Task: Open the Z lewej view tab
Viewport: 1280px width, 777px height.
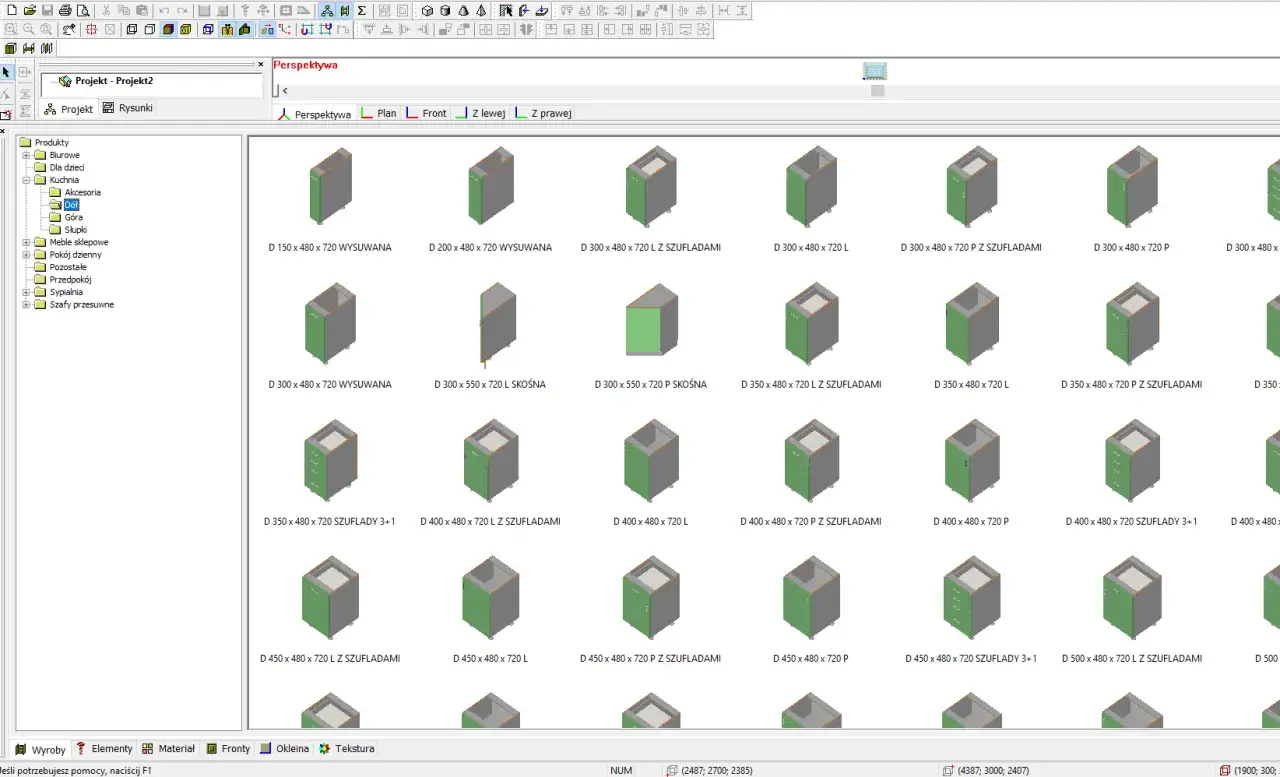Action: click(481, 113)
